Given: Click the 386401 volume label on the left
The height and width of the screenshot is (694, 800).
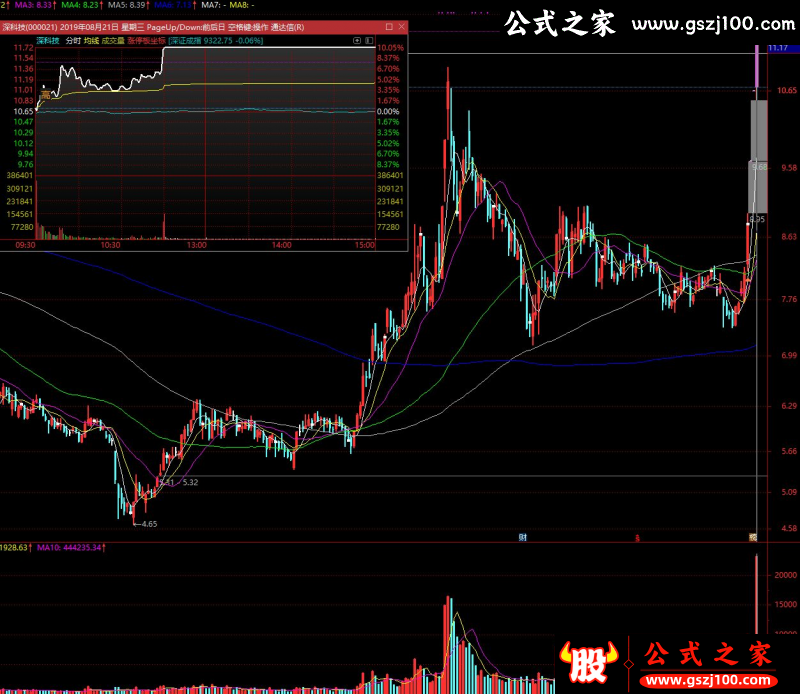Looking at the screenshot, I should click(x=19, y=175).
